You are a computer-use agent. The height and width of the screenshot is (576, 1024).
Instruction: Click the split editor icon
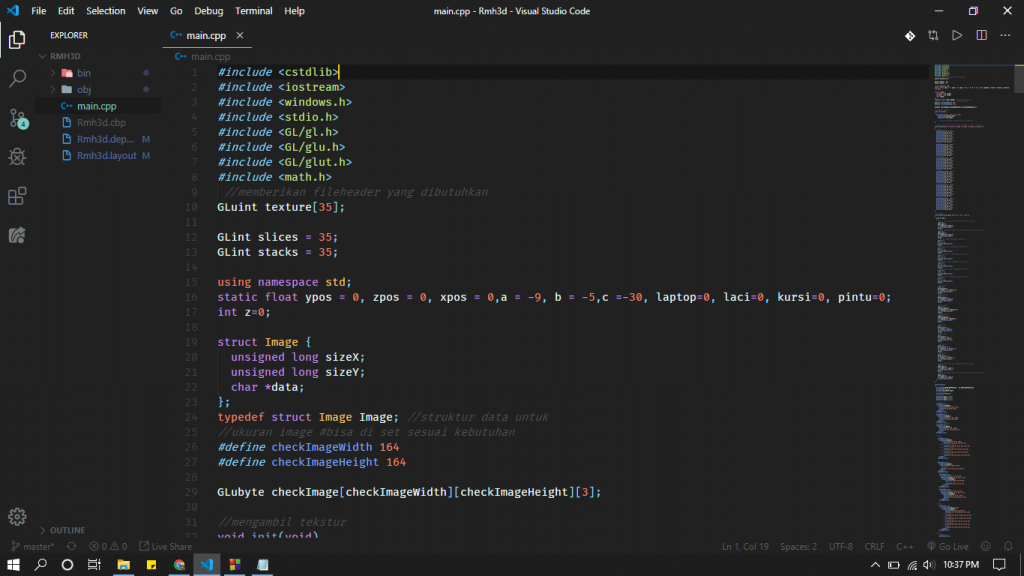point(981,35)
